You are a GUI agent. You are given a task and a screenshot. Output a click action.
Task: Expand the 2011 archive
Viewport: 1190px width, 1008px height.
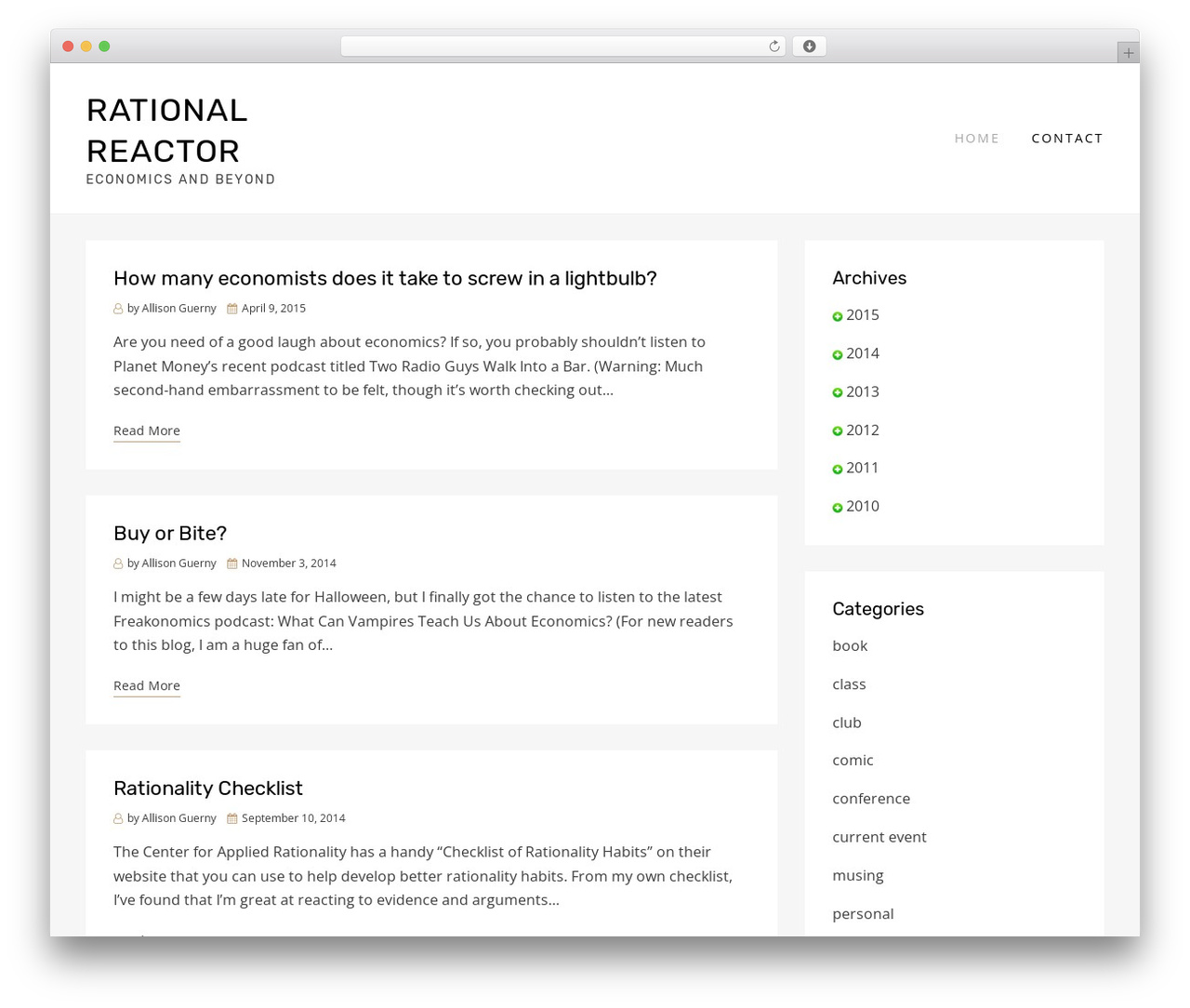[x=838, y=470]
